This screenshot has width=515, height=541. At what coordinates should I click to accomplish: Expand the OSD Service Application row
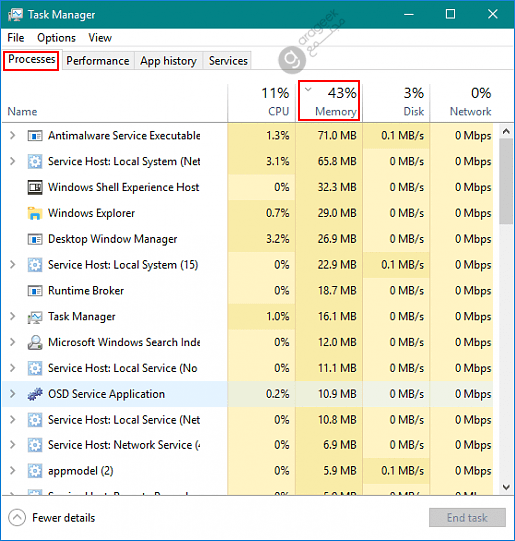[x=12, y=394]
